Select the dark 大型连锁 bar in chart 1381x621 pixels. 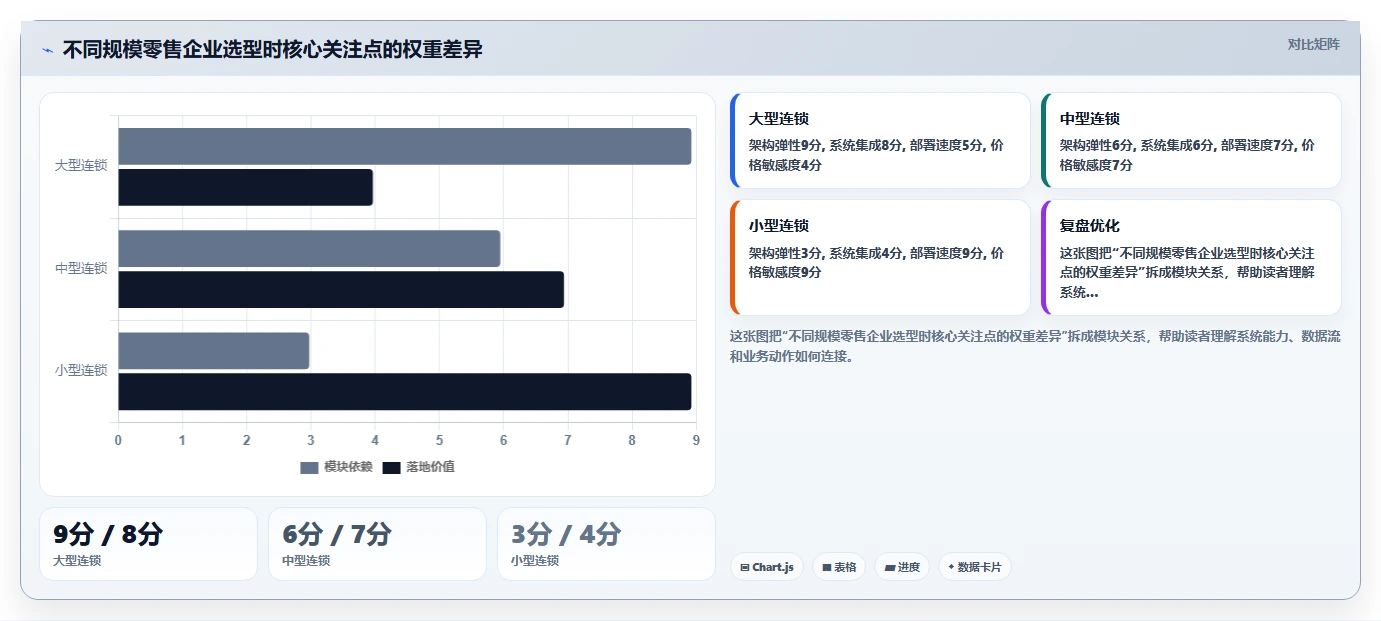[245, 187]
